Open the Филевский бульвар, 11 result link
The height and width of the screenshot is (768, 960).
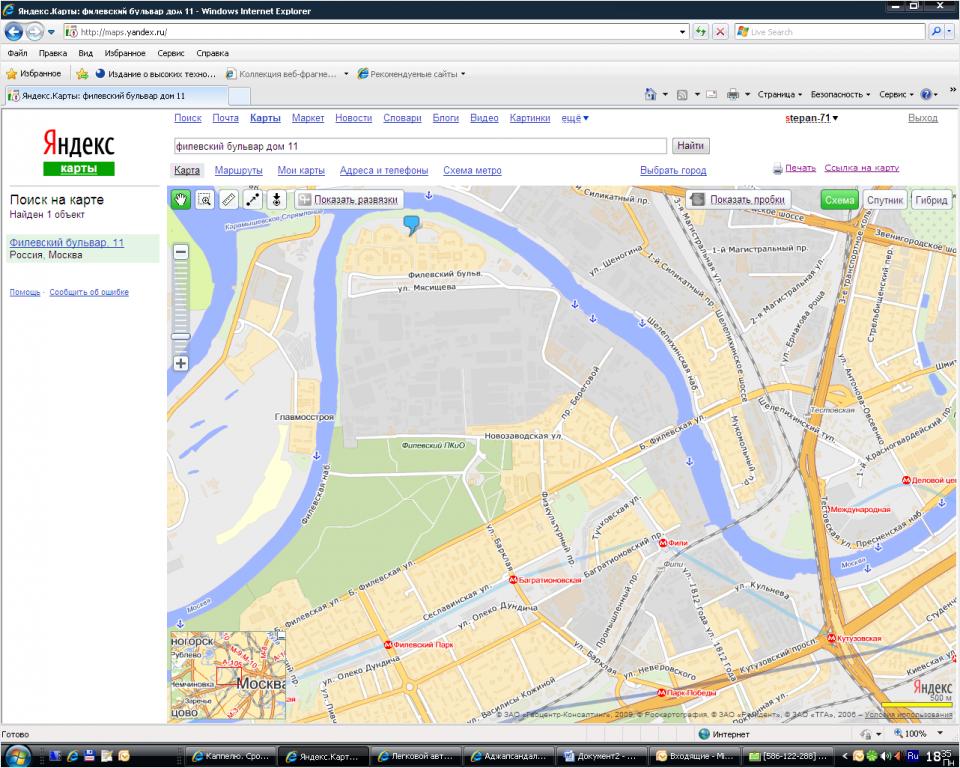click(67, 243)
